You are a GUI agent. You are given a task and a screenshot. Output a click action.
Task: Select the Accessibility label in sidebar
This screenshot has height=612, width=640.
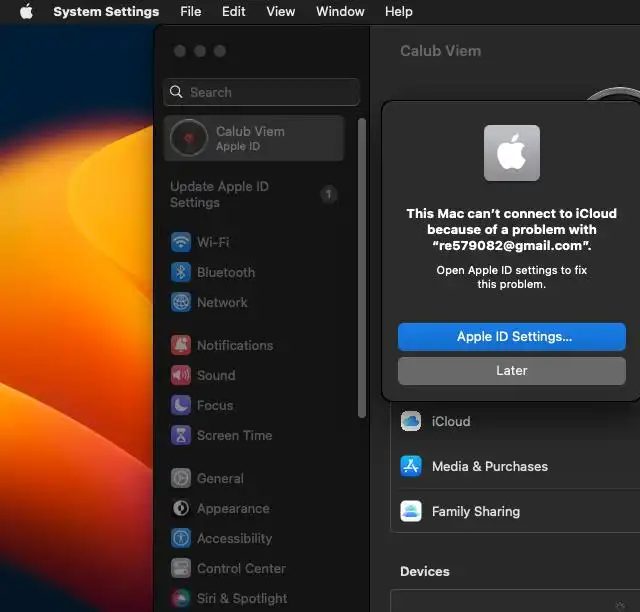(x=234, y=539)
